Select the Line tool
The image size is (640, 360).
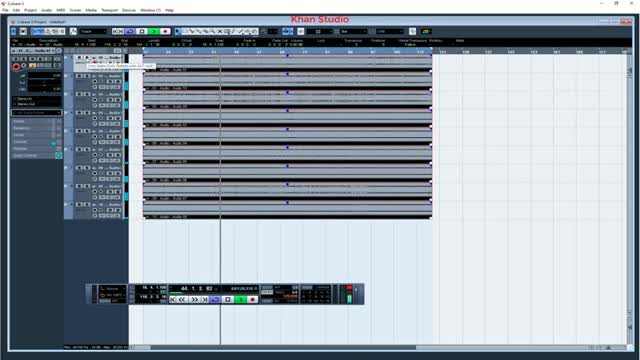240,31
